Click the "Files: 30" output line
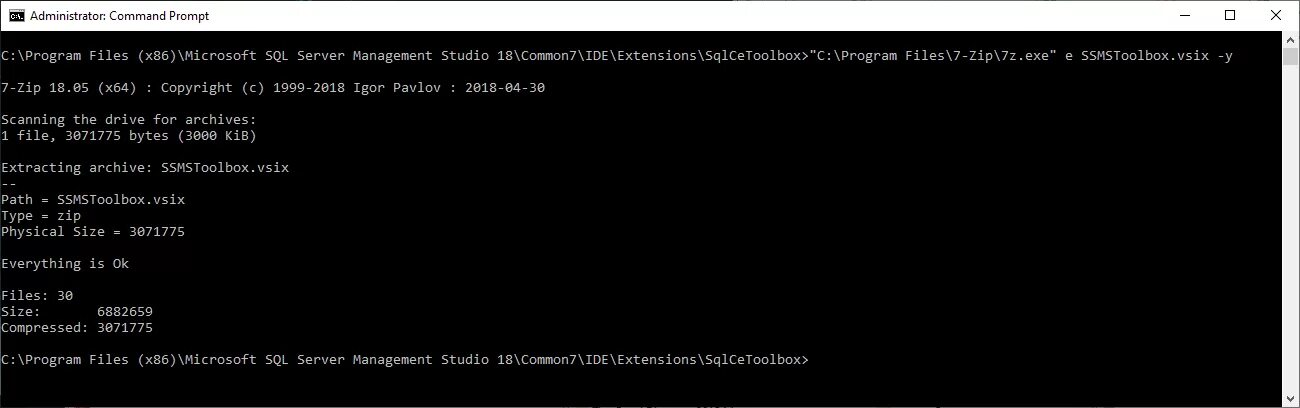Screen dimensions: 1300x408 [37, 296]
